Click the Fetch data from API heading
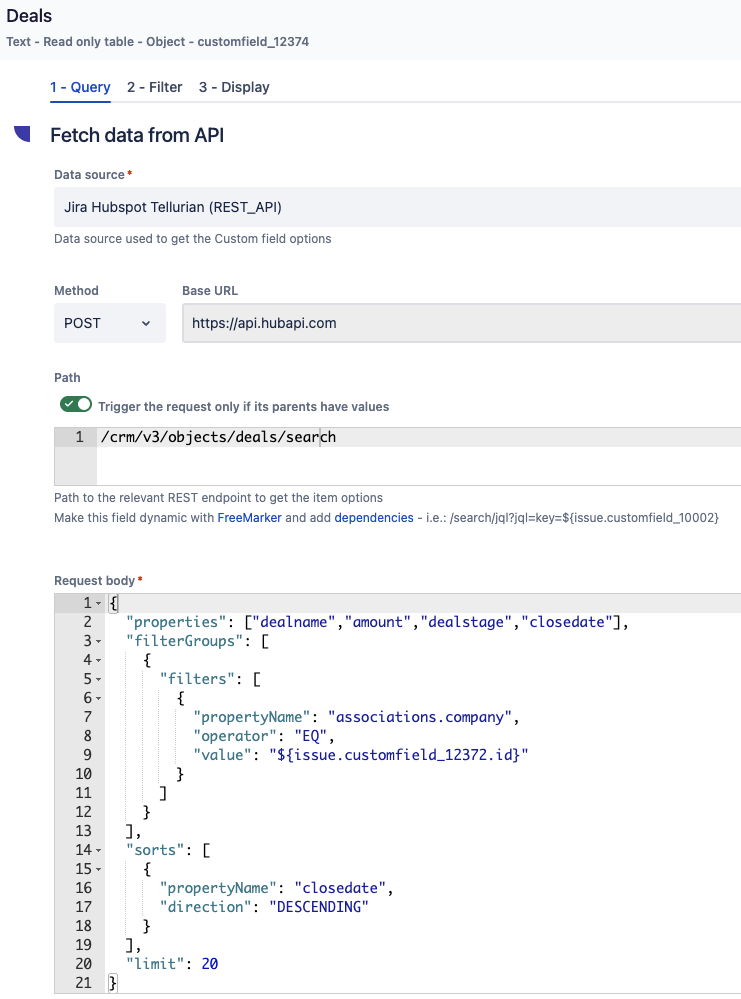741x999 pixels. 137,135
